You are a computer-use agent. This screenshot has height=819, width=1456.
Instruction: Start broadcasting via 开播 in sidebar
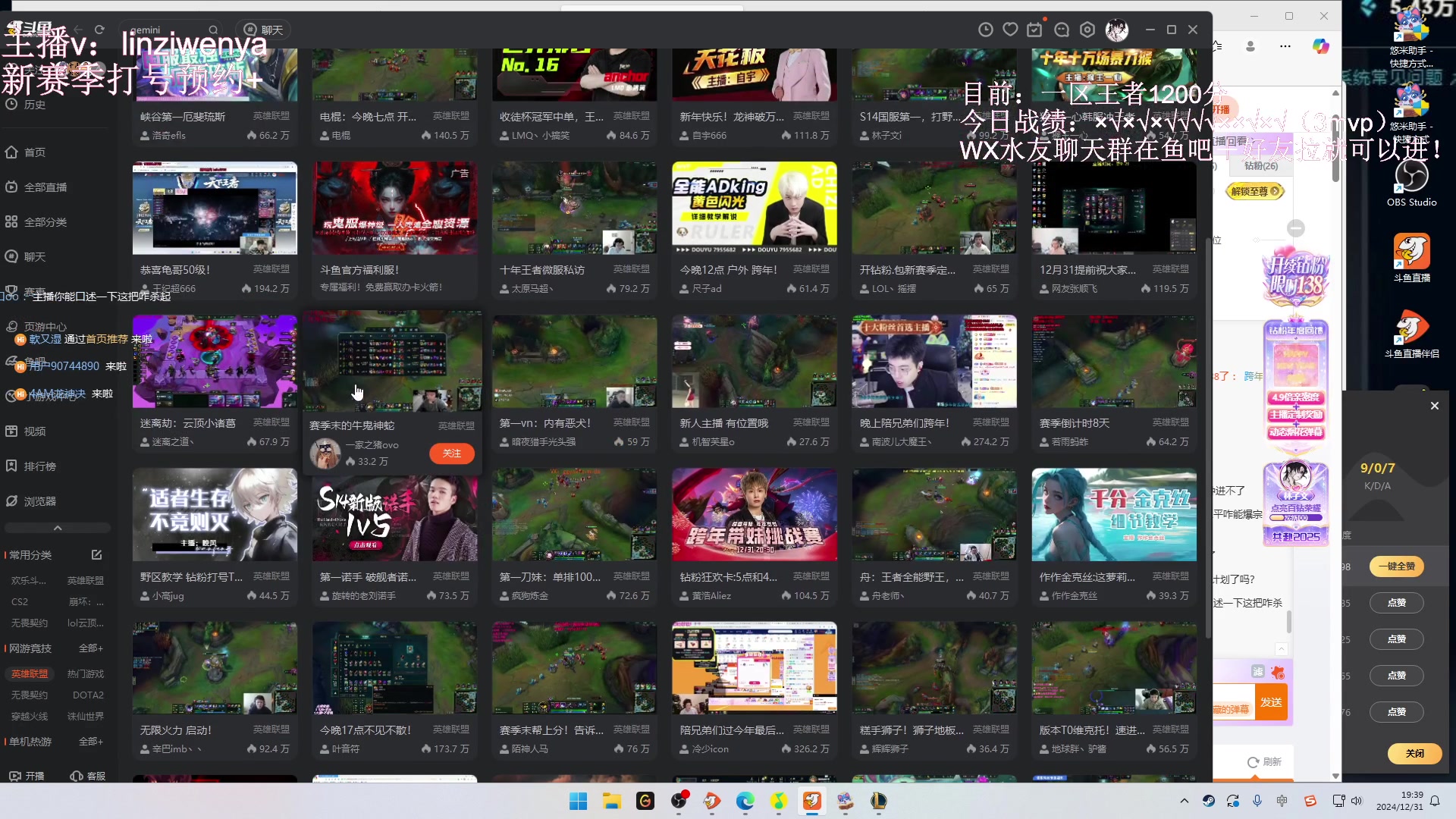[x=27, y=776]
